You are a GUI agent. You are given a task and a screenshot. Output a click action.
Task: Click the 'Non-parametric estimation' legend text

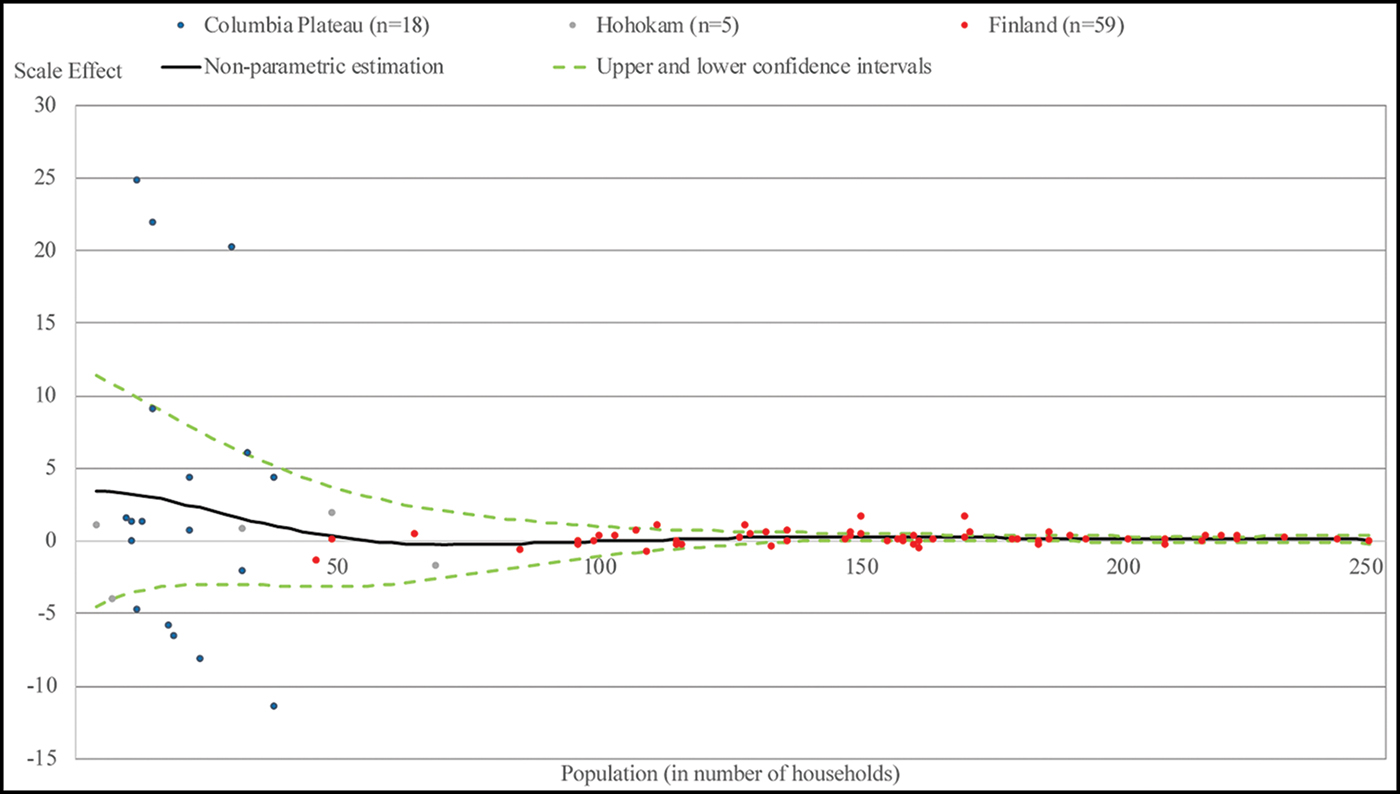(x=324, y=67)
